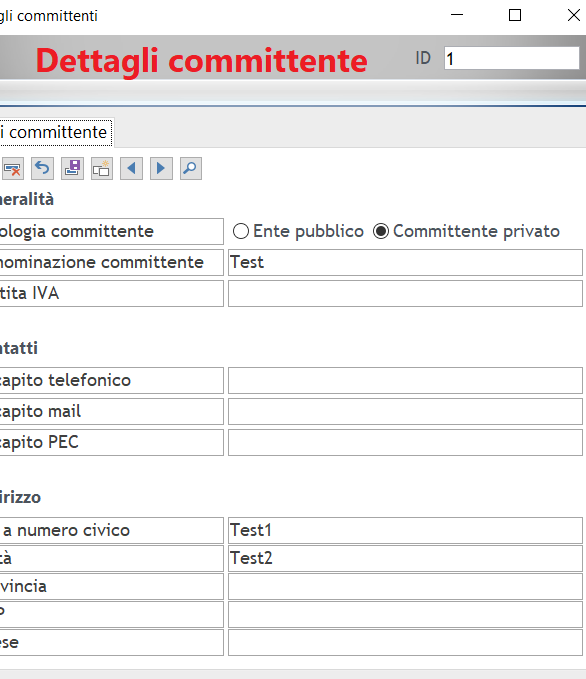Click the save record floppy icon
The image size is (586, 679).
point(72,168)
